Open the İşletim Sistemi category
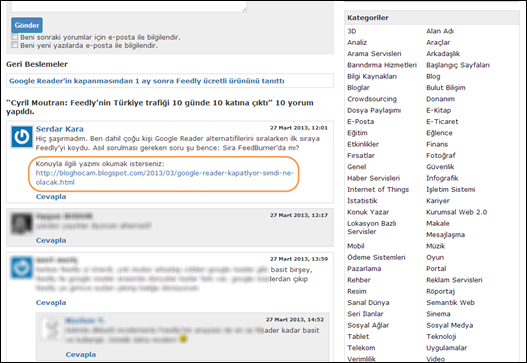This screenshot has width=527, height=363. [x=451, y=190]
